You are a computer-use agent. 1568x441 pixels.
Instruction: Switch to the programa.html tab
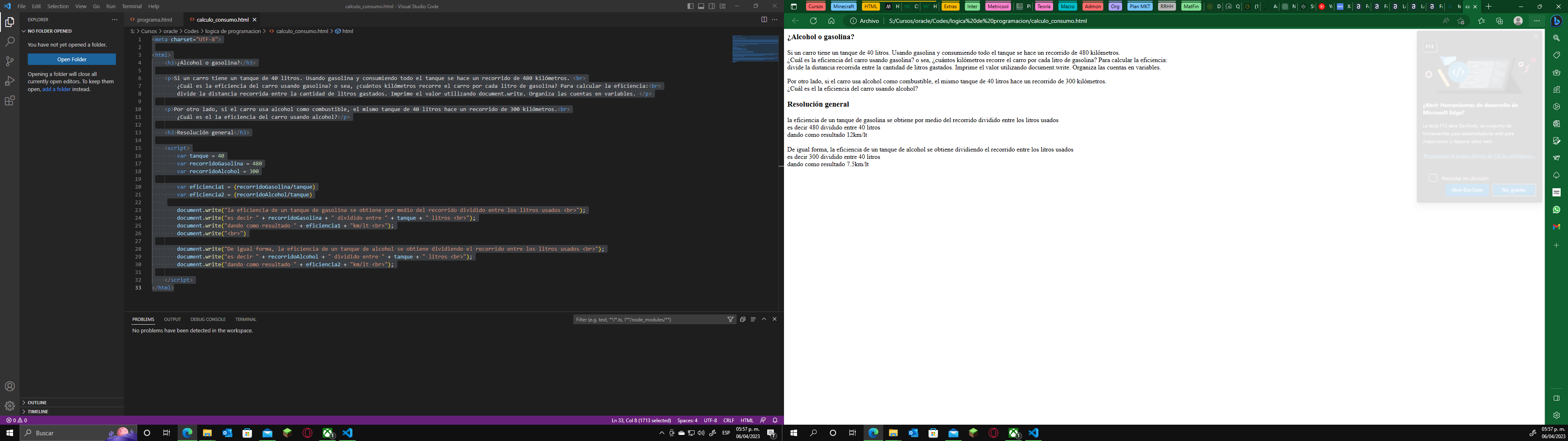point(154,20)
